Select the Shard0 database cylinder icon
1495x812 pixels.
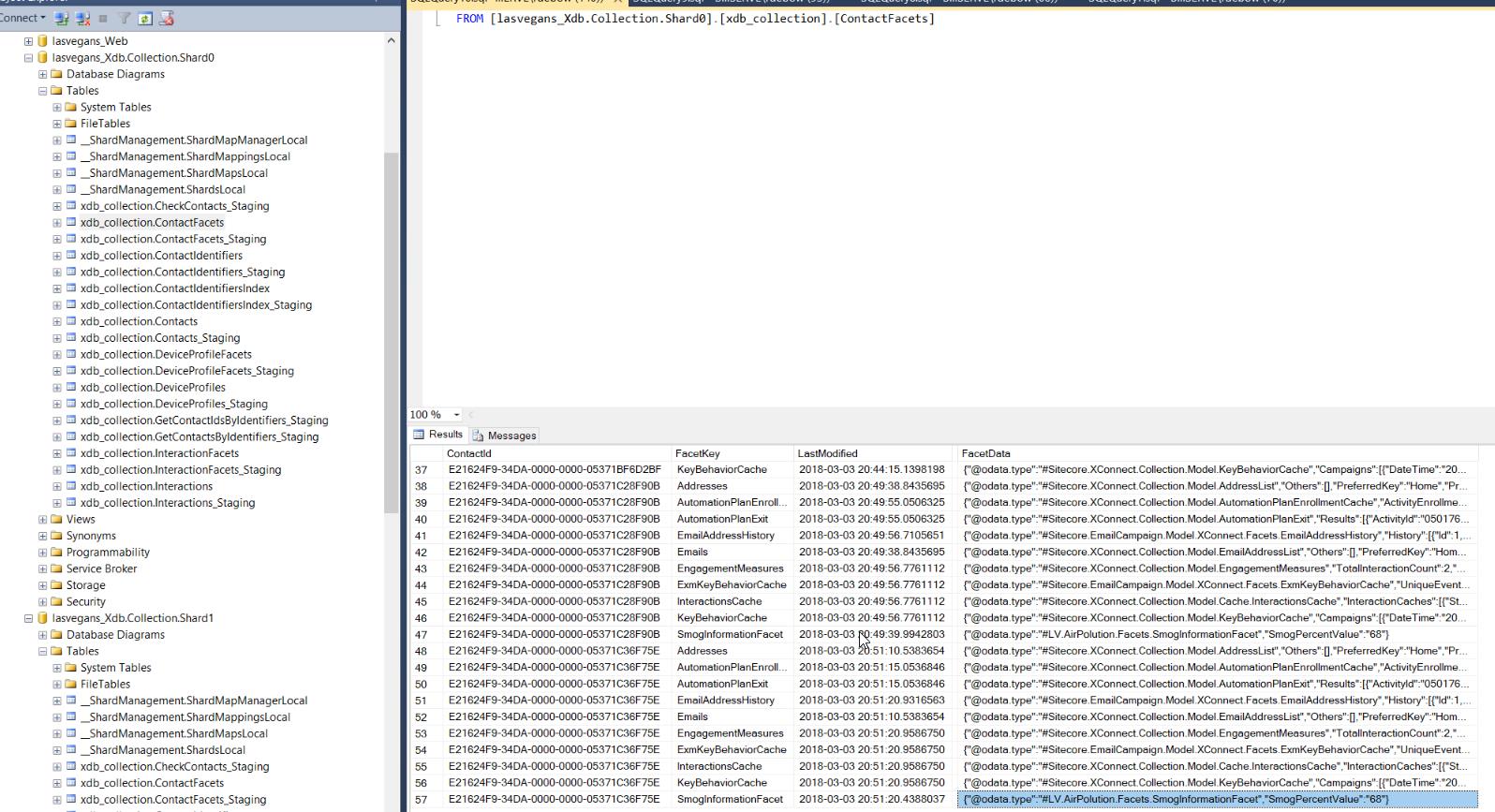(x=42, y=58)
